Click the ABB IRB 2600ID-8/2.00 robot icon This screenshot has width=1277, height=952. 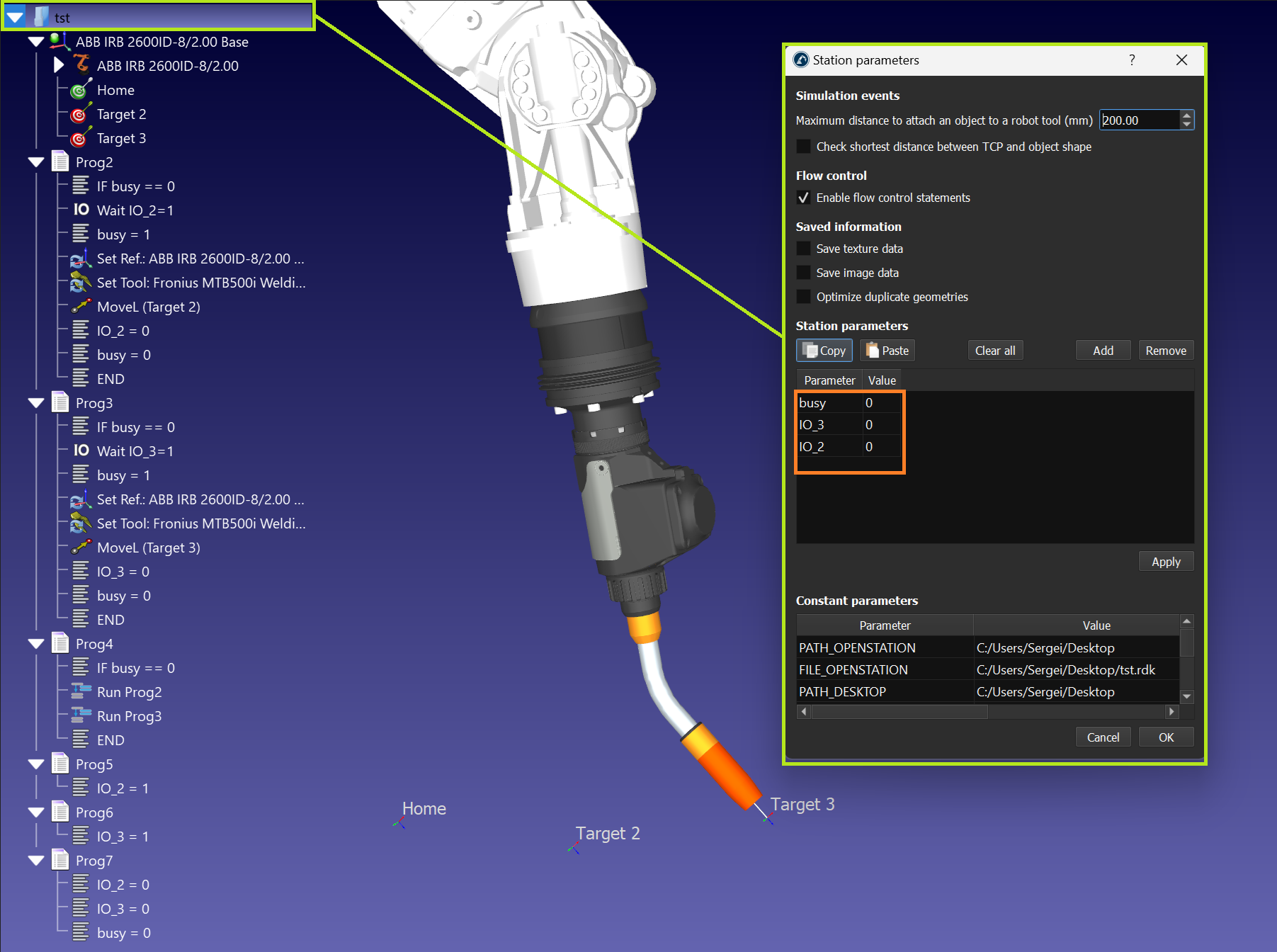click(x=82, y=65)
